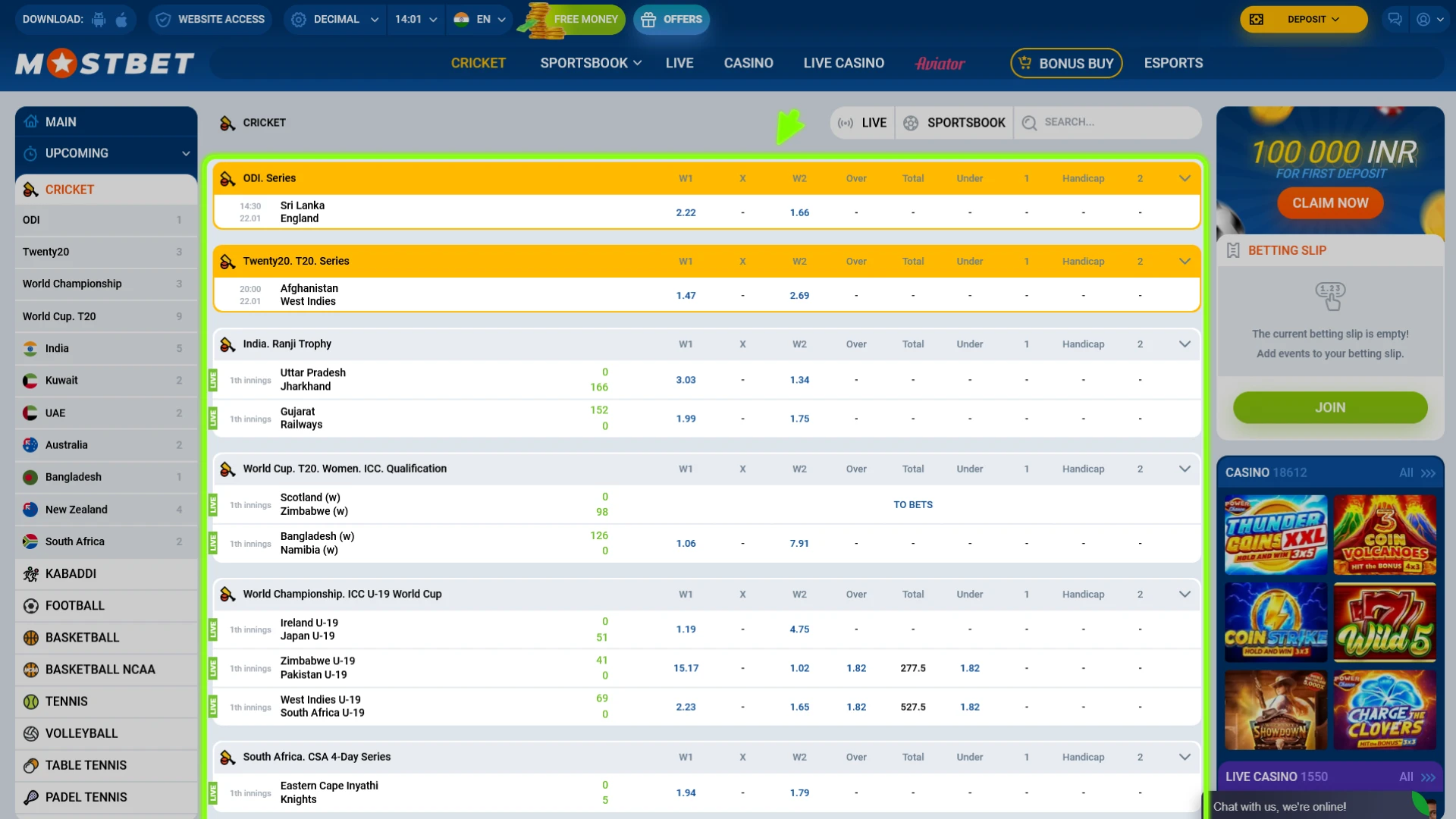Switch to the LIVE filter toggle
The width and height of the screenshot is (1456, 819).
coord(861,122)
